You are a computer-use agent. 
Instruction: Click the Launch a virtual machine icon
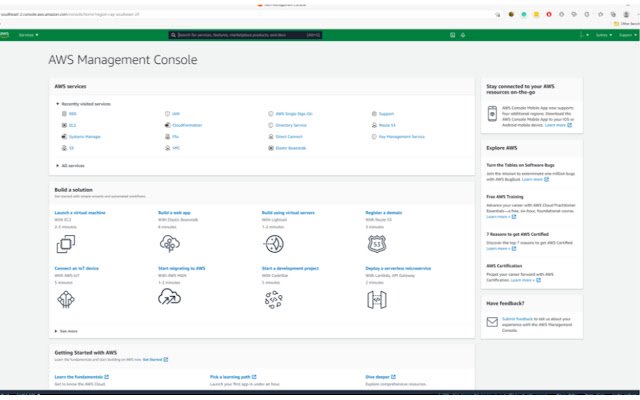pos(66,244)
